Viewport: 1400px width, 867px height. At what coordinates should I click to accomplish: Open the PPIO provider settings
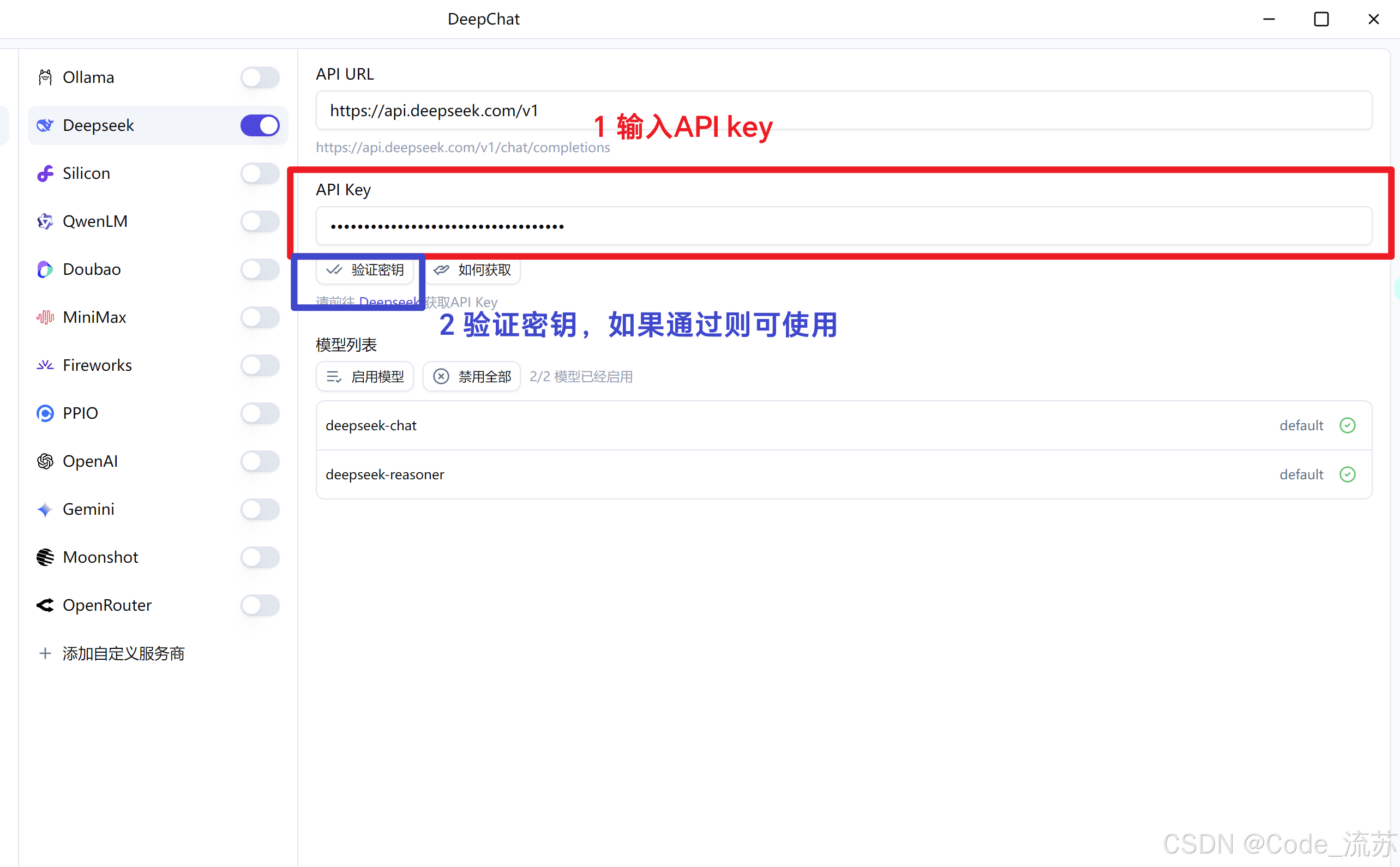(x=80, y=413)
